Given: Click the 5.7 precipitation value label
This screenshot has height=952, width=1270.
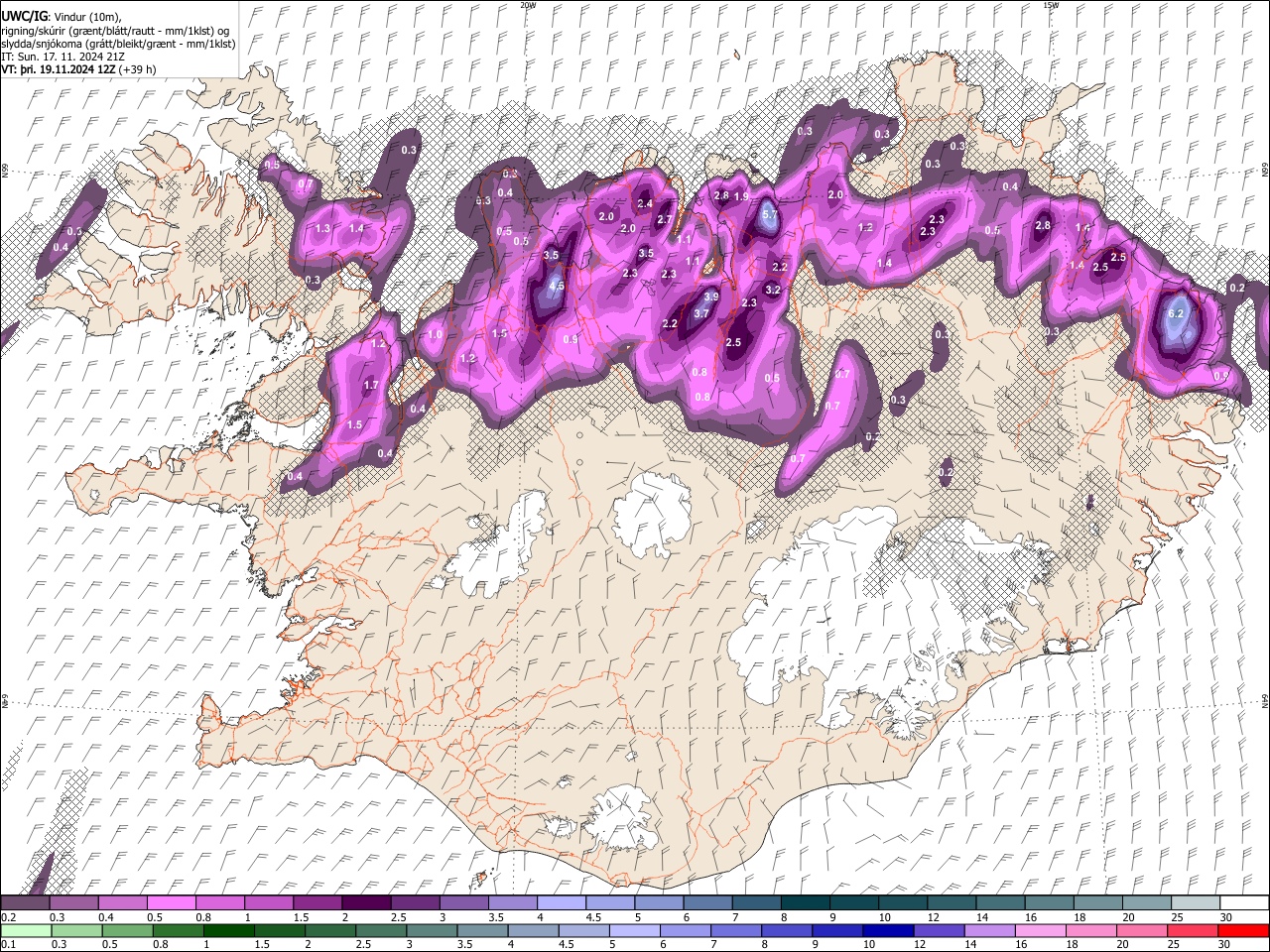Looking at the screenshot, I should click(769, 214).
